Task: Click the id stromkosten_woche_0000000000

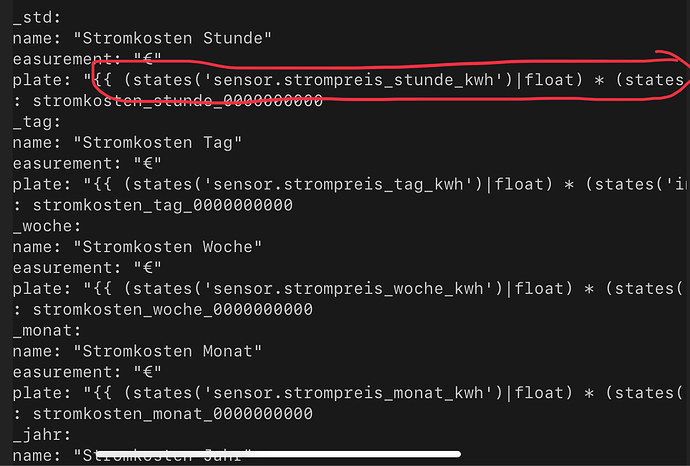Action: coord(173,309)
